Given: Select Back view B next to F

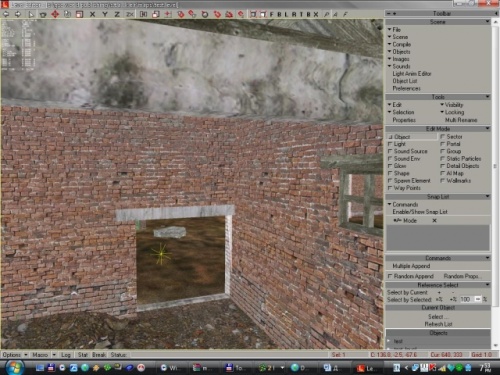Looking at the screenshot, I should (x=279, y=14).
